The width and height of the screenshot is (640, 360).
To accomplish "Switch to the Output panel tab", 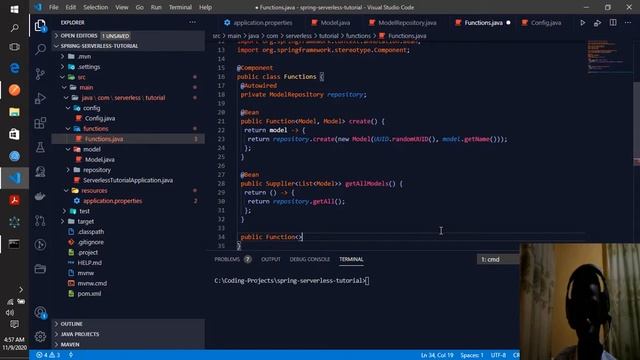I will click(271, 259).
